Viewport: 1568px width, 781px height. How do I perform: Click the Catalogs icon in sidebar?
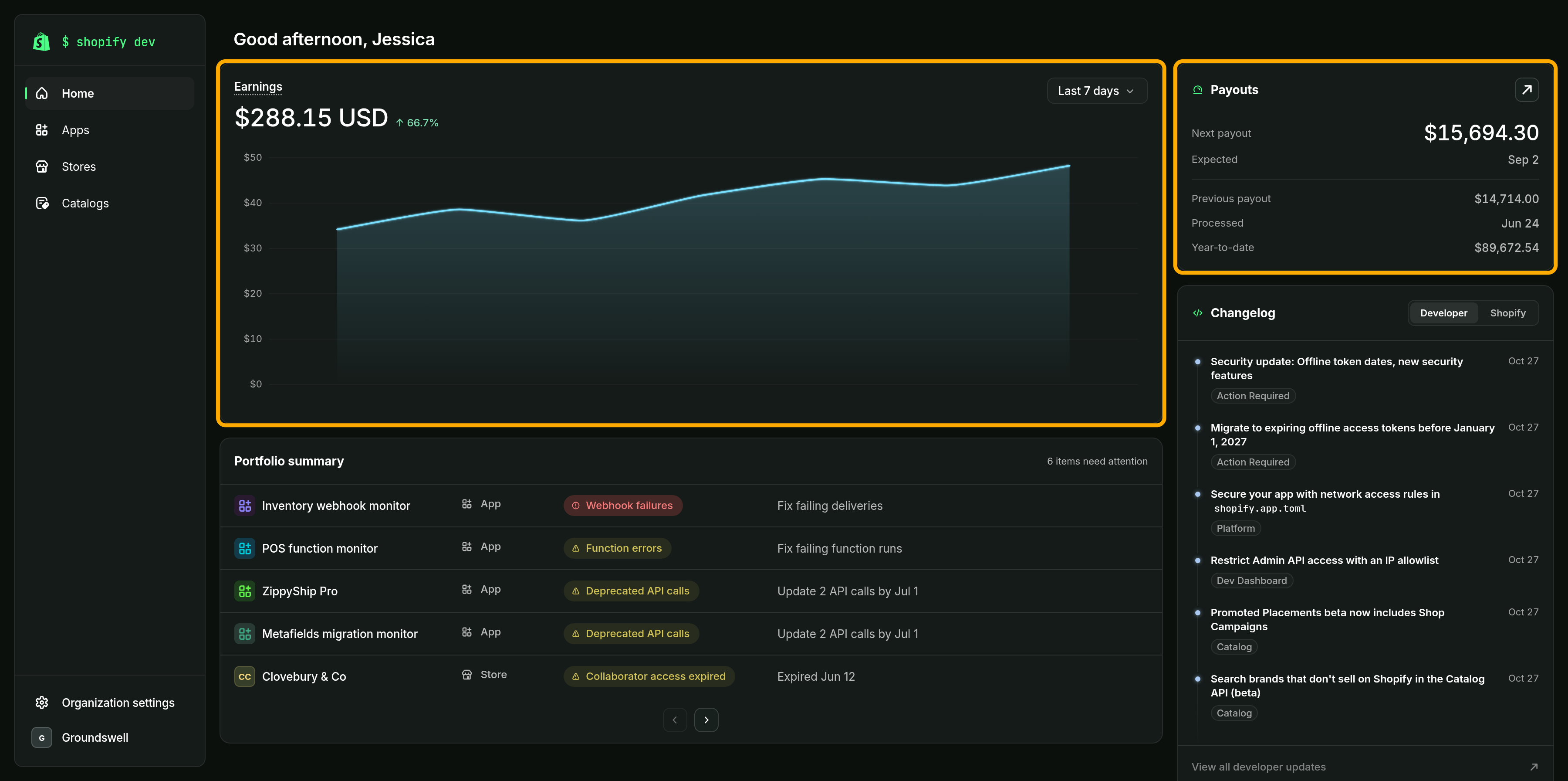[x=42, y=203]
